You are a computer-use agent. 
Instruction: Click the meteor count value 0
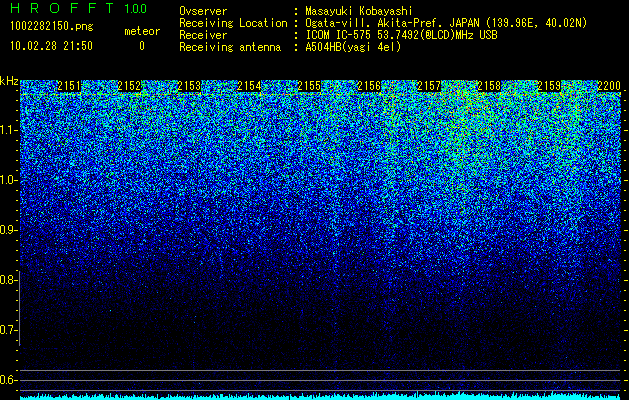coord(142,46)
